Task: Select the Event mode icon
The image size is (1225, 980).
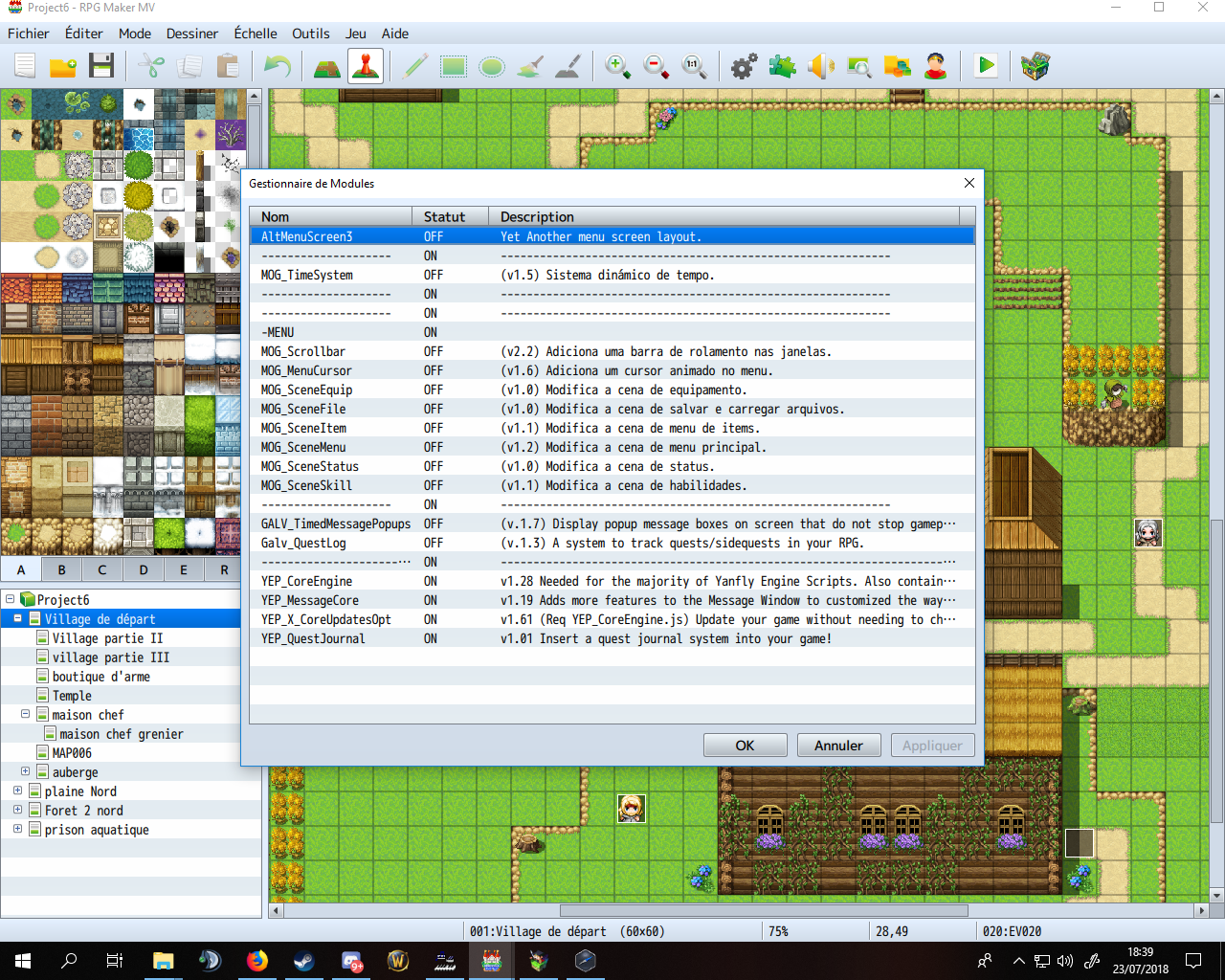Action: 366,66
